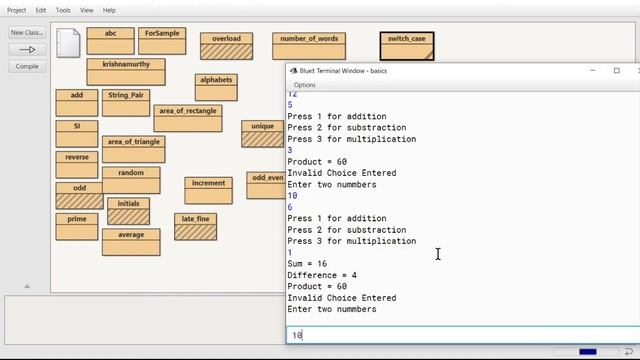Select the random class box
Image resolution: width=640 pixels, height=360 pixels.
[x=131, y=180]
